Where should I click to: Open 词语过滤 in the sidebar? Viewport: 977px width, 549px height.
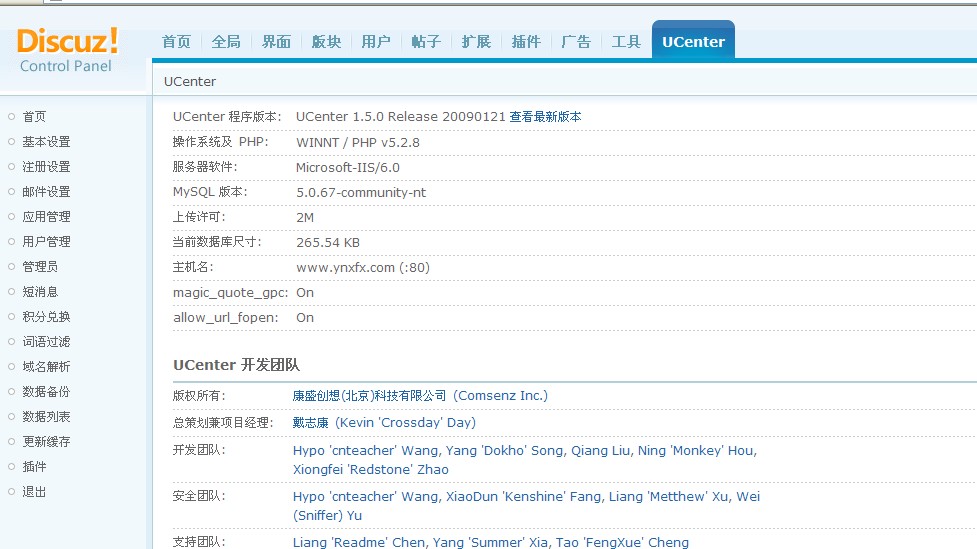[x=46, y=341]
